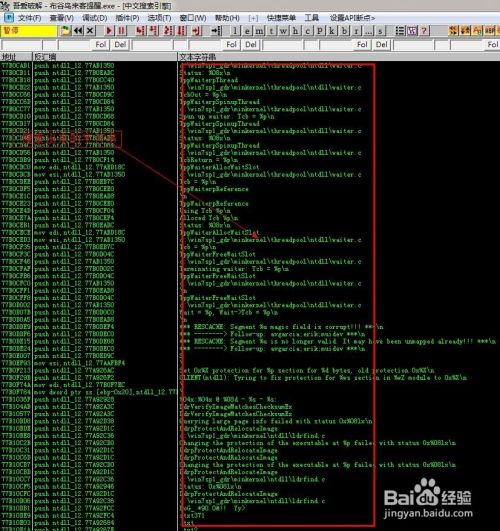
Task: Open Threads window with the 't' button
Action: click(271, 31)
